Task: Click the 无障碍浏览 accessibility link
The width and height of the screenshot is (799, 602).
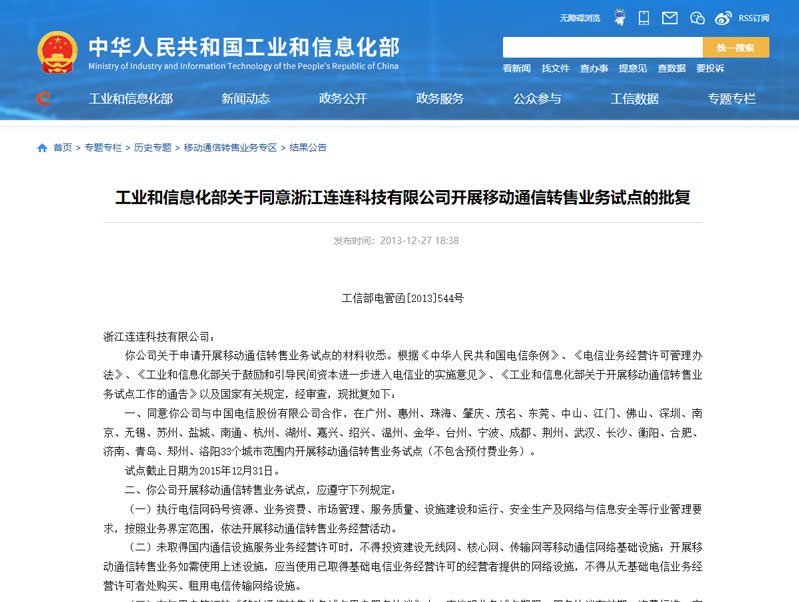Action: 580,18
